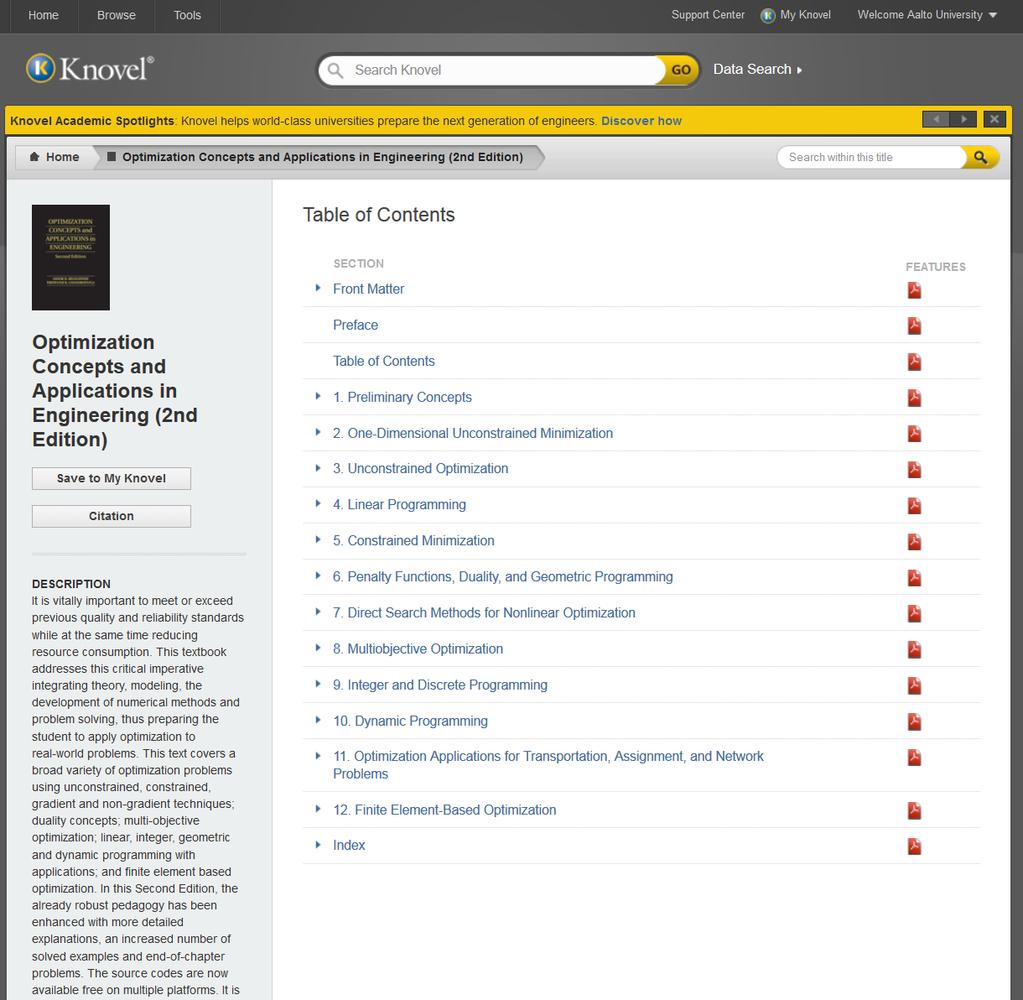Go to Support Center

(708, 15)
